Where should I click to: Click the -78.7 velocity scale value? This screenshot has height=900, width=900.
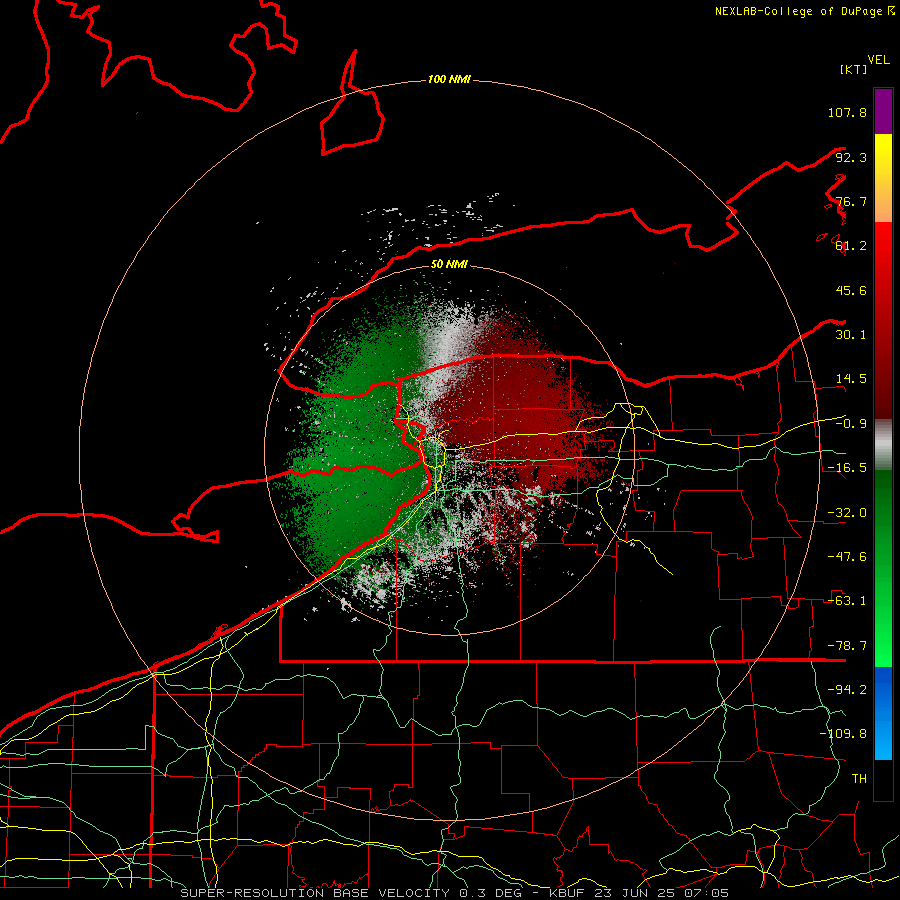click(847, 646)
